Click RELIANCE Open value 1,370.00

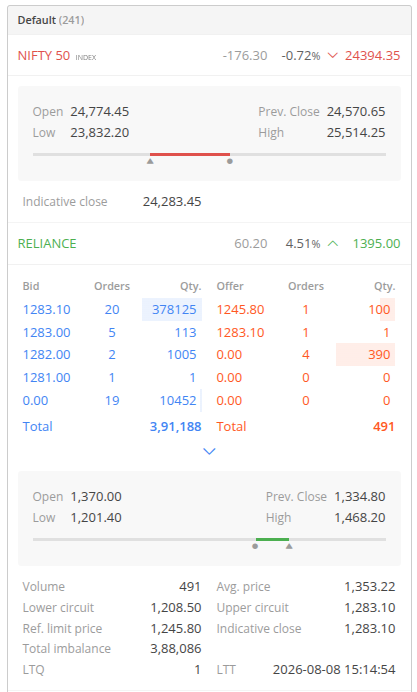click(96, 497)
